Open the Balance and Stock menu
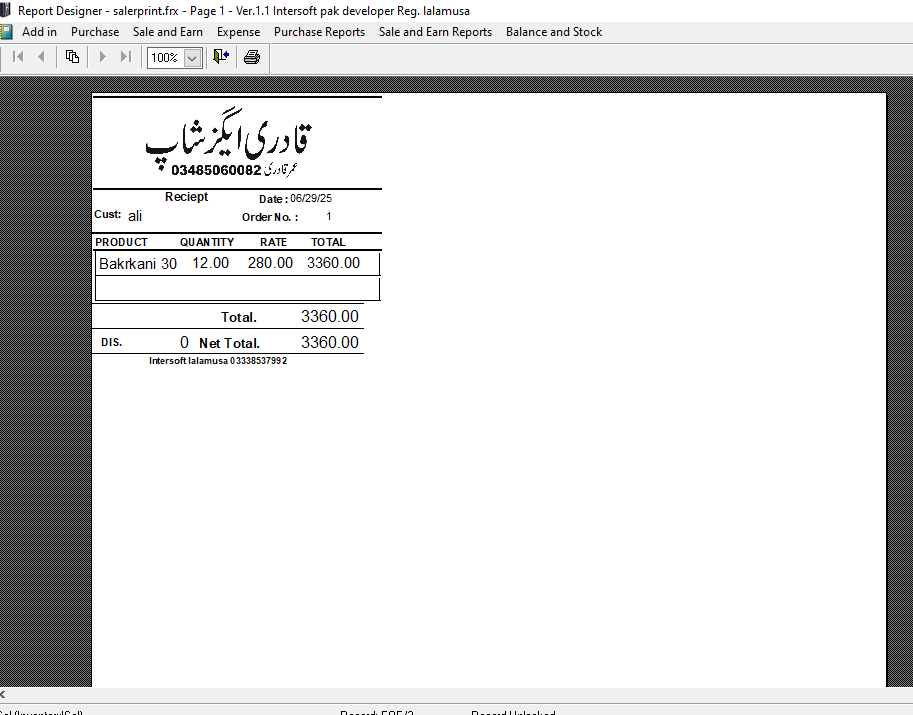 553,31
